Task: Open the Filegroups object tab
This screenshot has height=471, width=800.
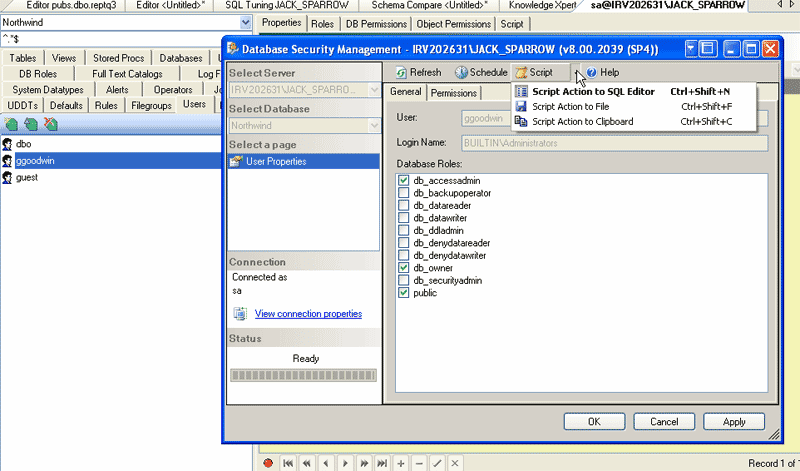Action: (x=151, y=106)
